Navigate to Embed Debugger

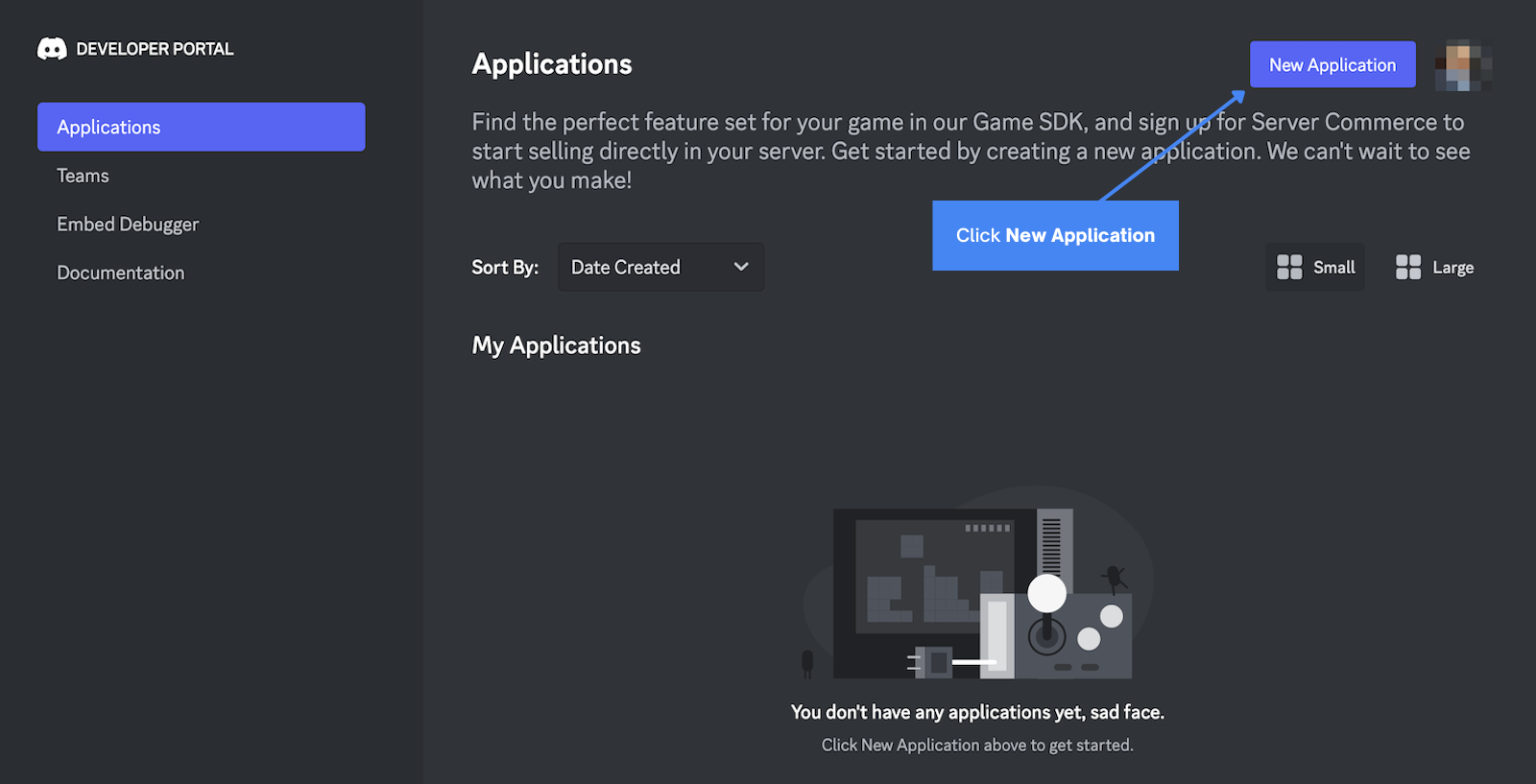click(x=128, y=224)
